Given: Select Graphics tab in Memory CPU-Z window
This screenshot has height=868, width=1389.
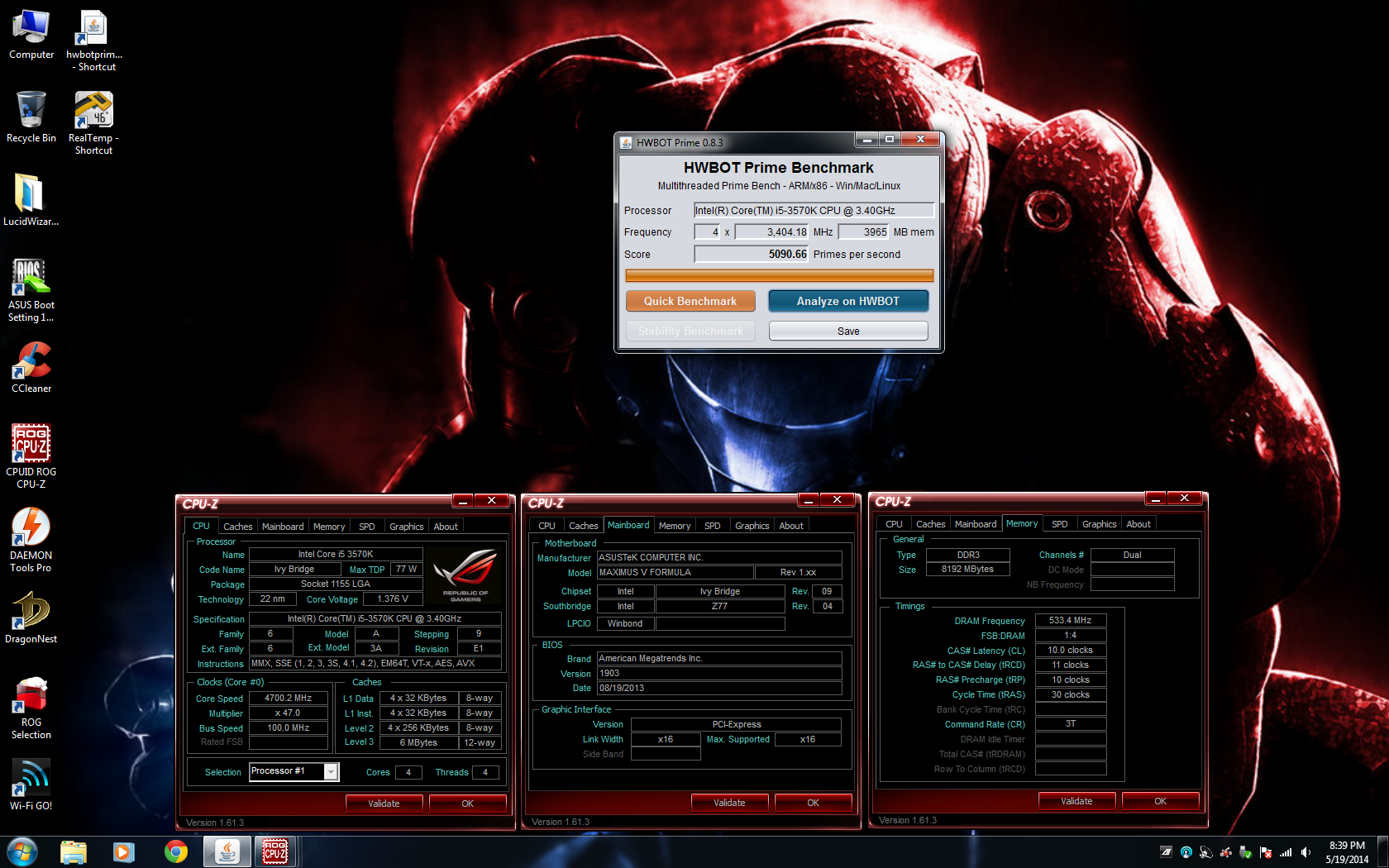Looking at the screenshot, I should 1100,524.
